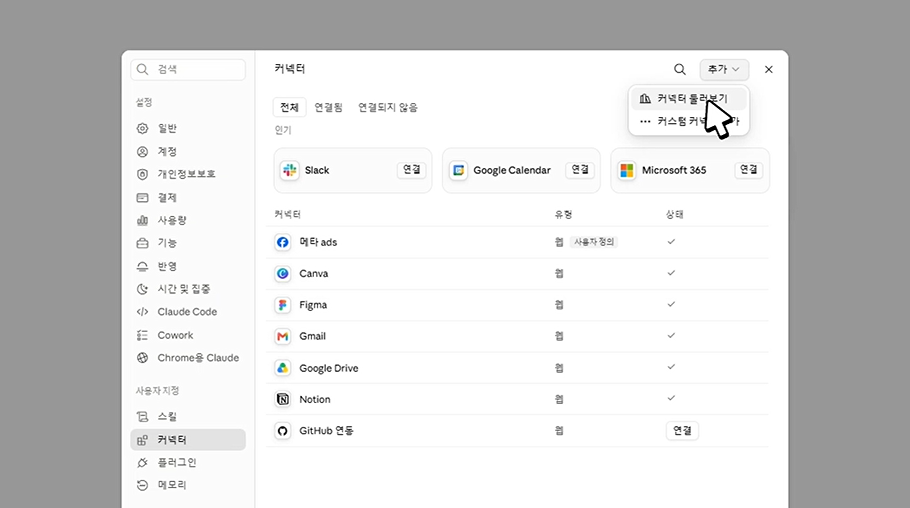Open 계정 settings in the sidebar

pos(188,152)
